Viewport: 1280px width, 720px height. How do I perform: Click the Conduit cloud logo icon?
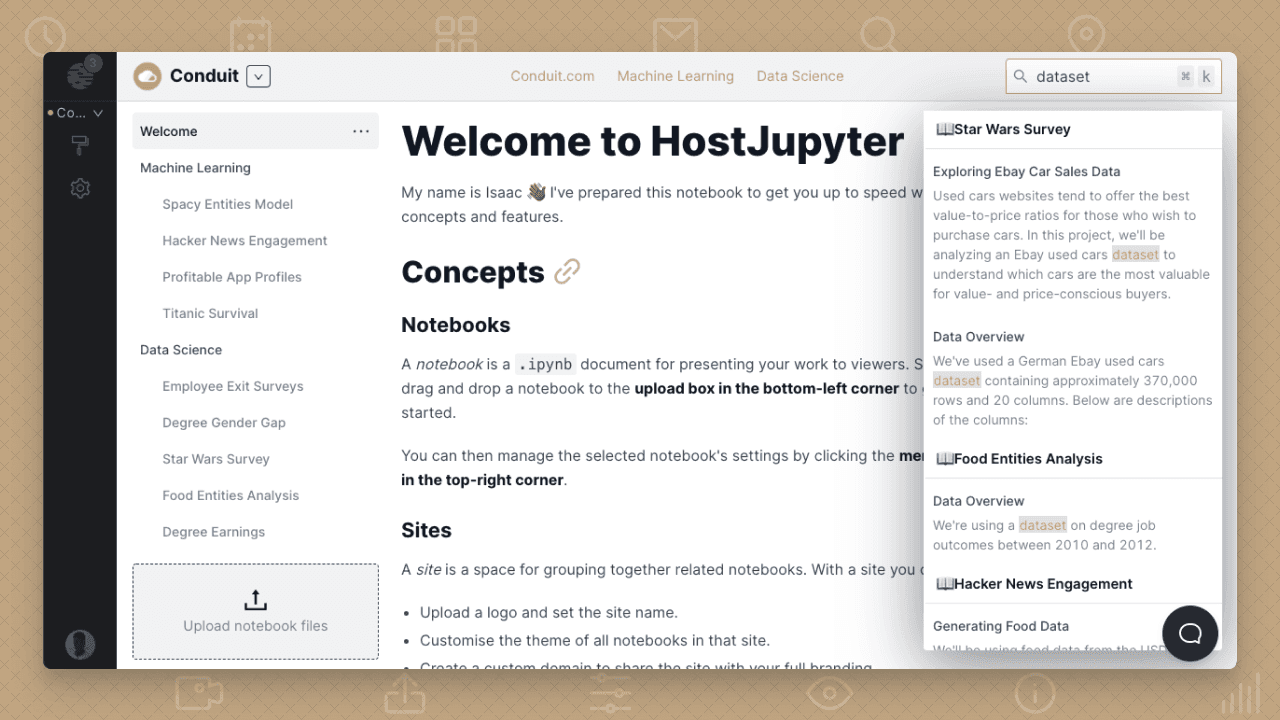click(147, 76)
